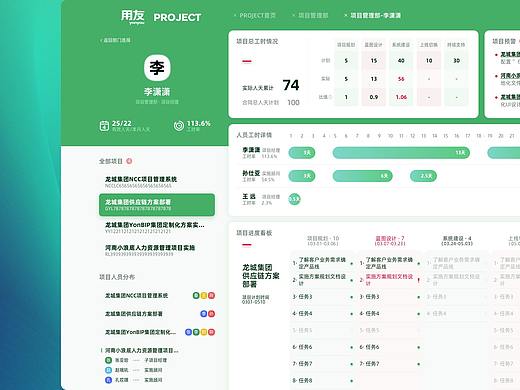Select highlighted project 龙城集团供应链方案部署 in list
Screen dimensions: 520x390
pyautogui.click(x=157, y=205)
